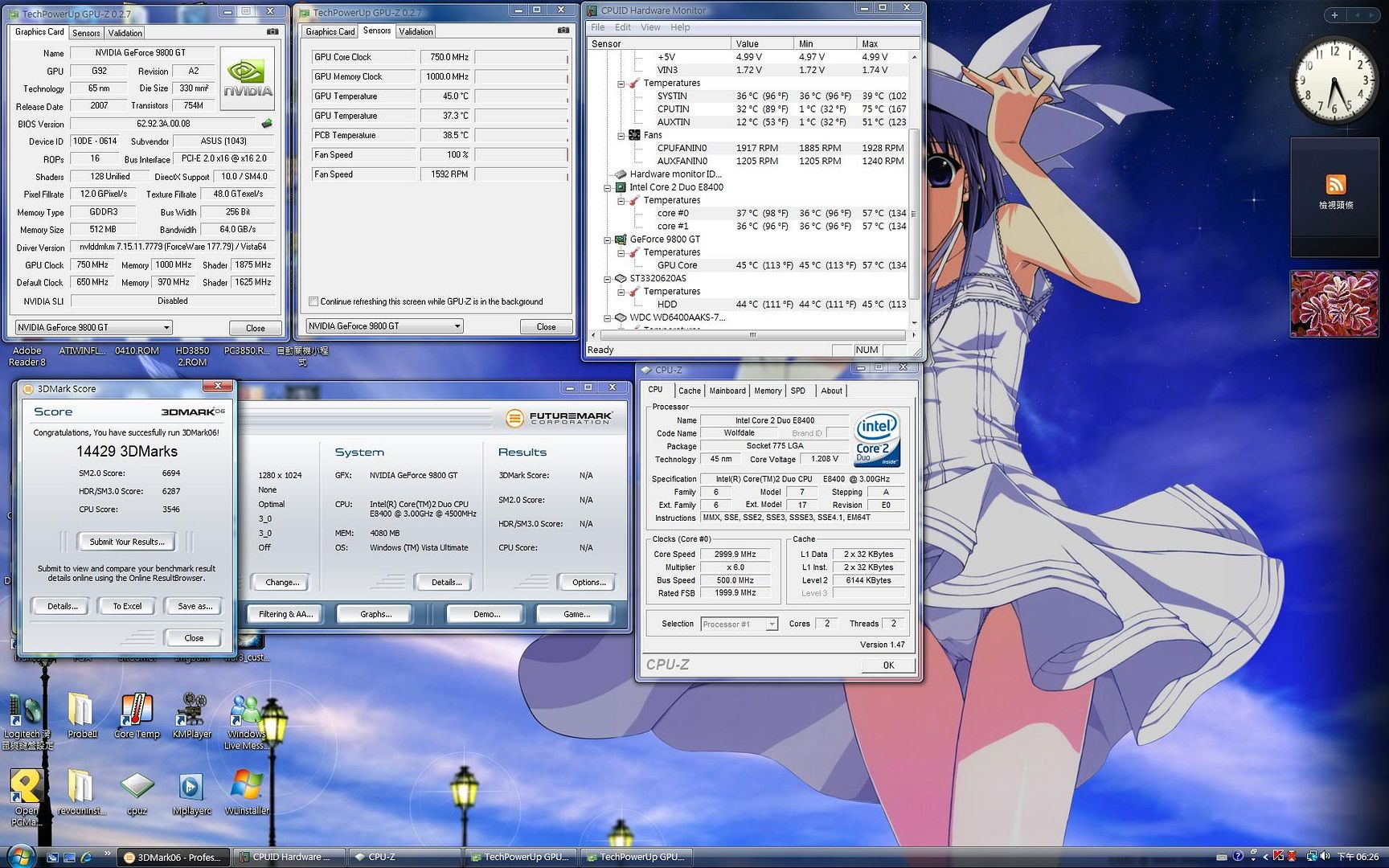Viewport: 1389px width, 868px height.
Task: Open the revouninst folder icon
Action: coord(80,792)
